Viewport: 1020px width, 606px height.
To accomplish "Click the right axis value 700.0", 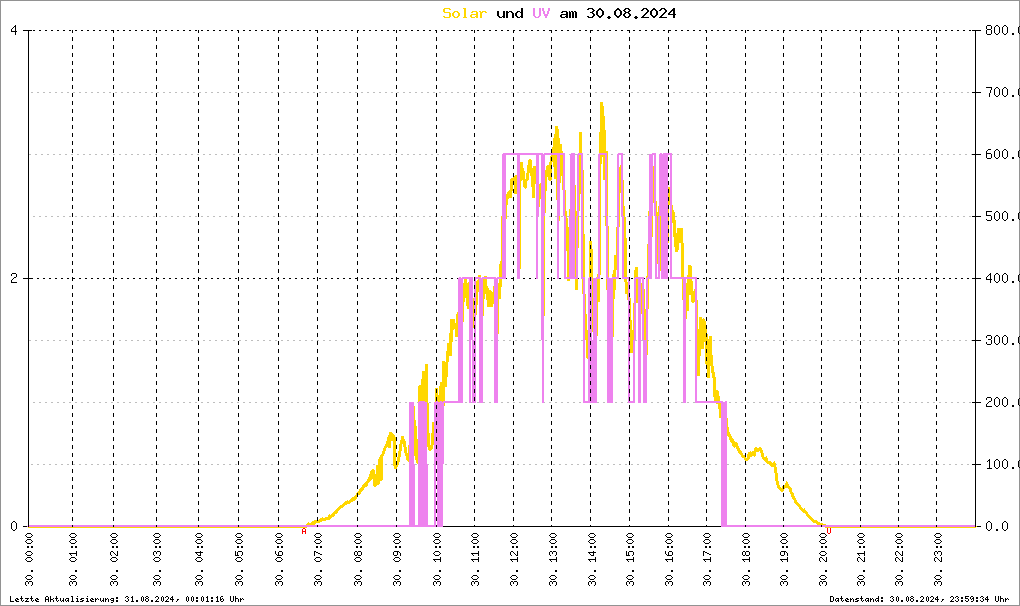I will click(x=1002, y=92).
